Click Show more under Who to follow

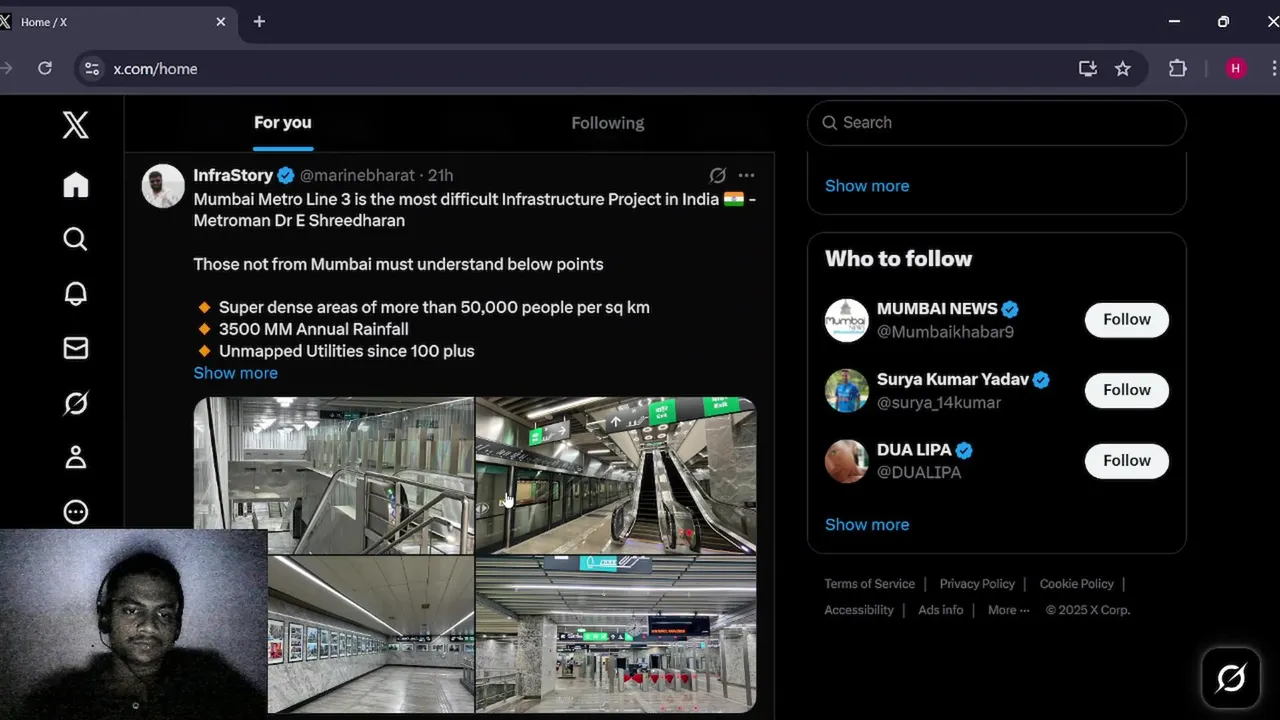(x=867, y=525)
